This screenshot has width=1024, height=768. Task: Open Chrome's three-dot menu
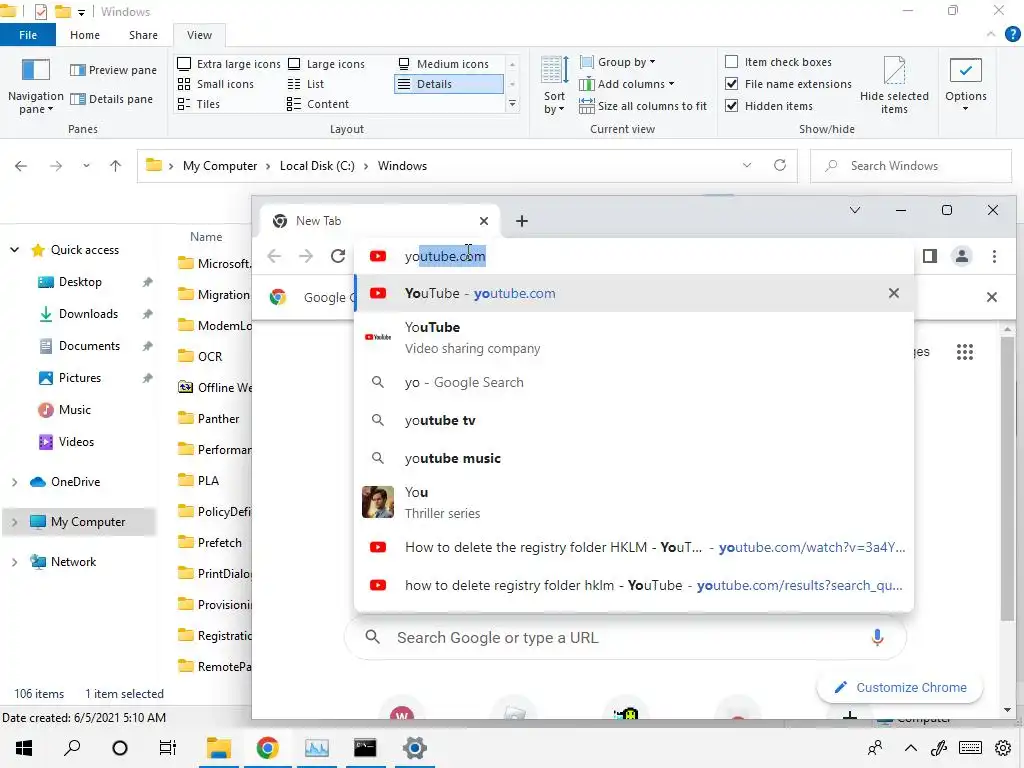(994, 256)
